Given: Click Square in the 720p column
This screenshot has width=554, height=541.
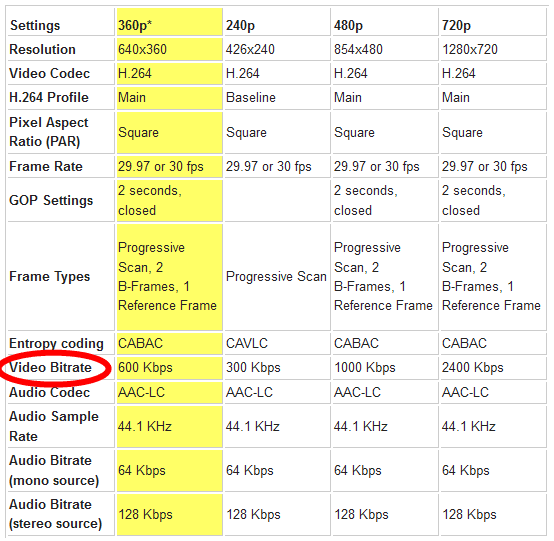Looking at the screenshot, I should 493,132.
